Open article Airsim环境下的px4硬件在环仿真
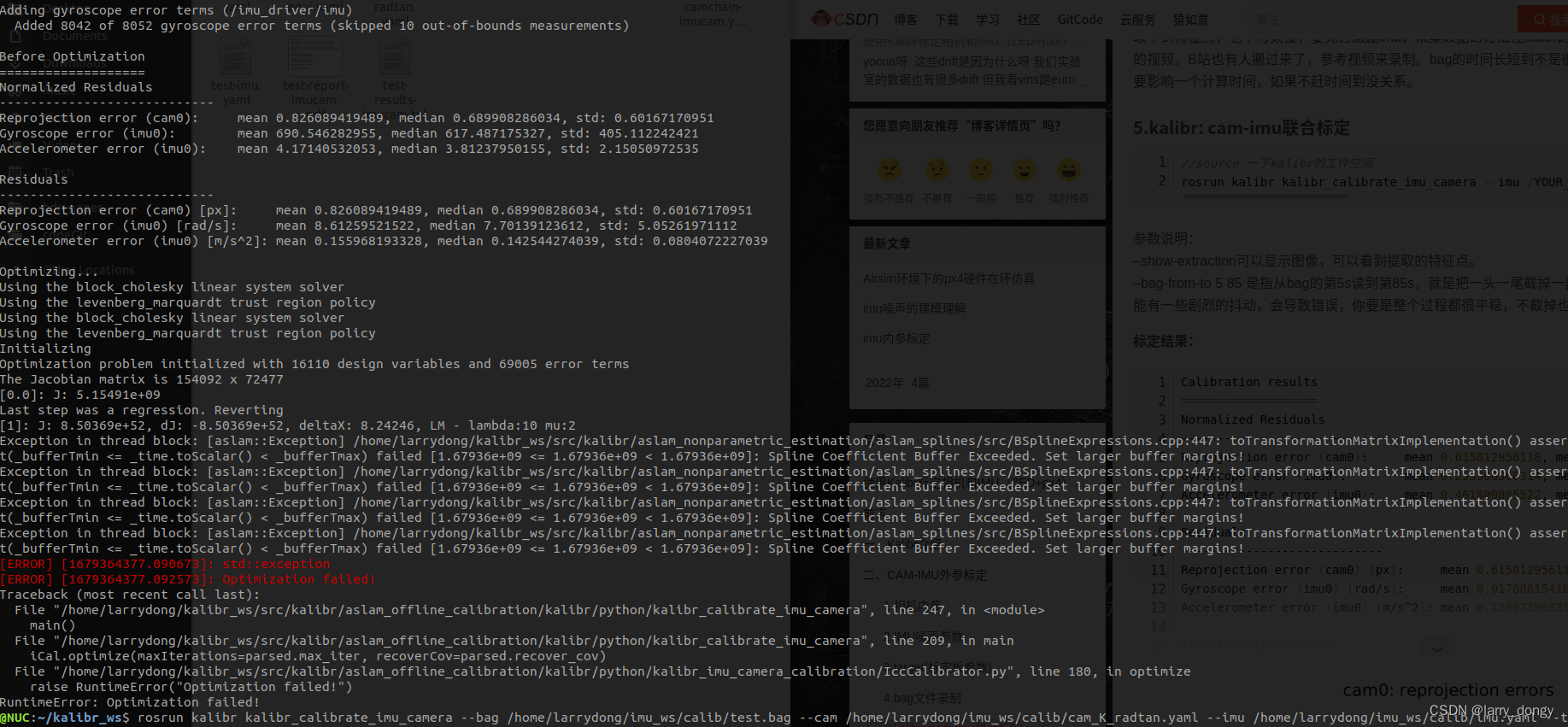The width and height of the screenshot is (1568, 727). pyautogui.click(x=948, y=278)
